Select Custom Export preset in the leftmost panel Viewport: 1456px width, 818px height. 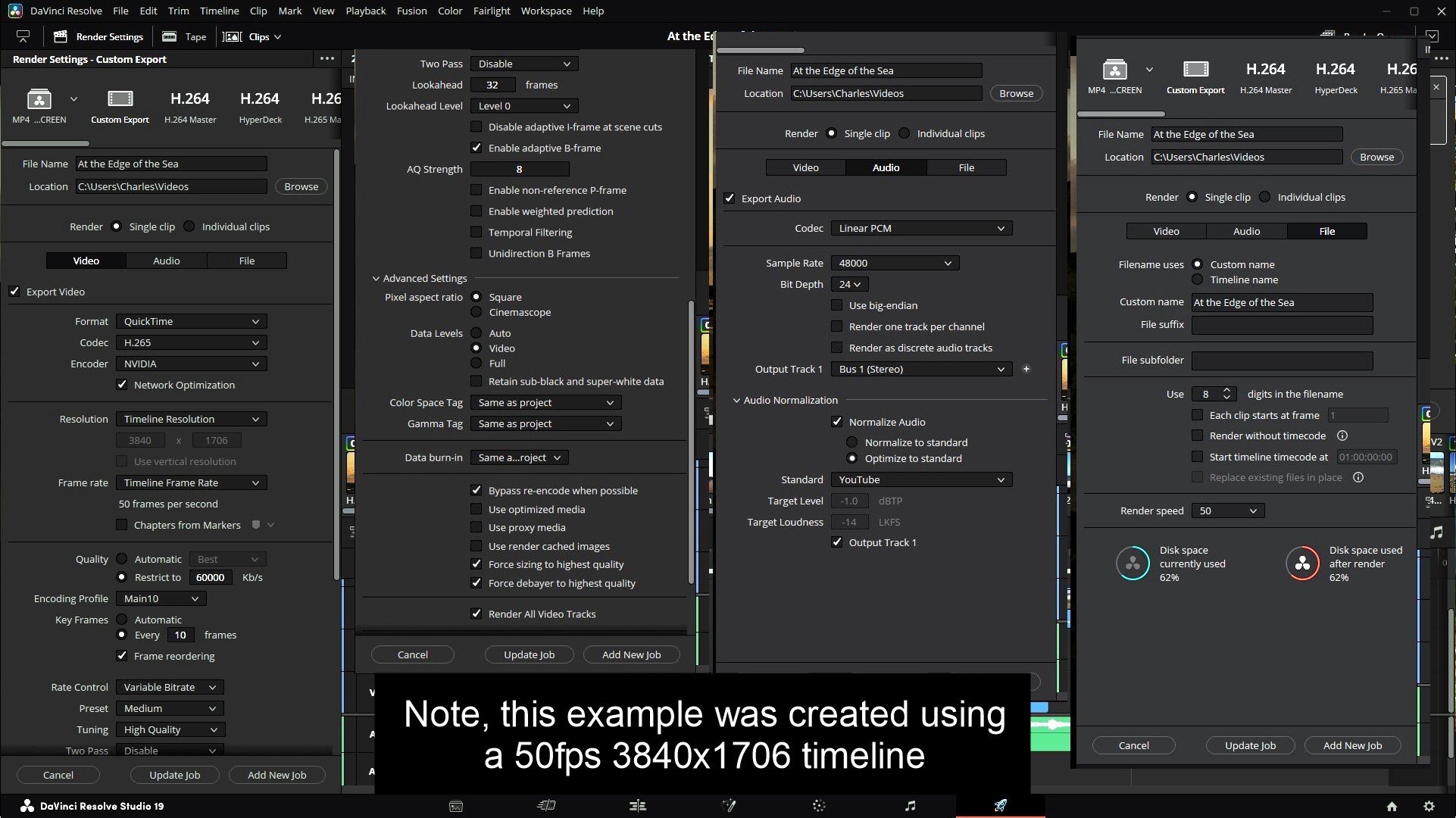(120, 107)
